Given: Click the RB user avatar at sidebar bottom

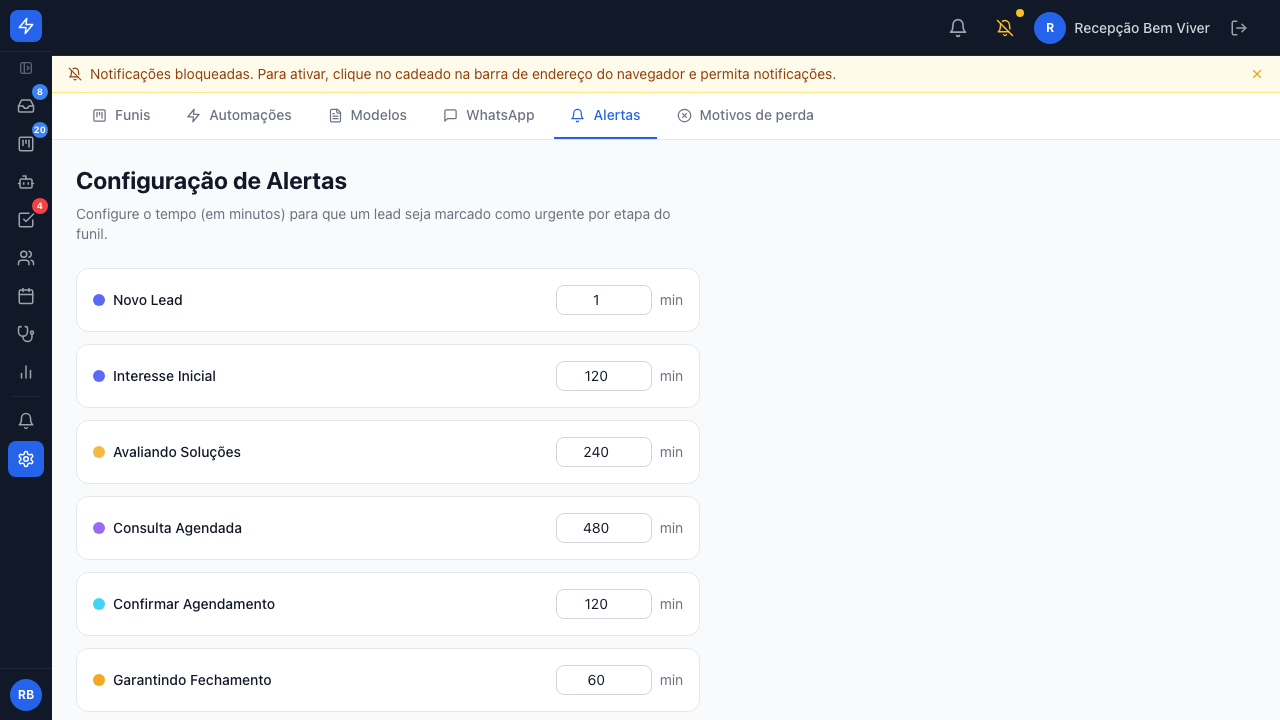Looking at the screenshot, I should click(26, 695).
